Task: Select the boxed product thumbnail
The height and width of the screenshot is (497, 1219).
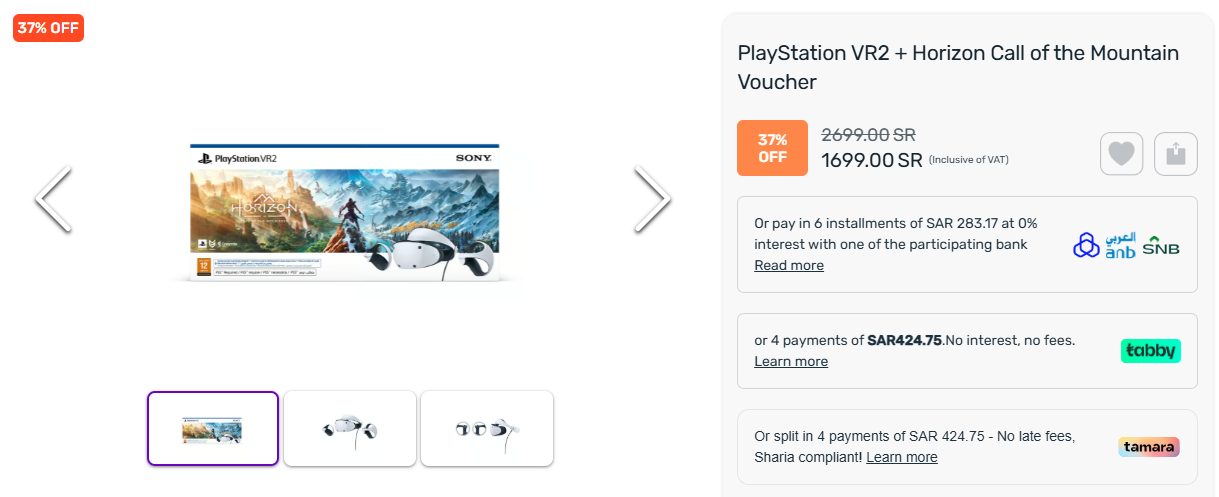Action: click(x=213, y=428)
